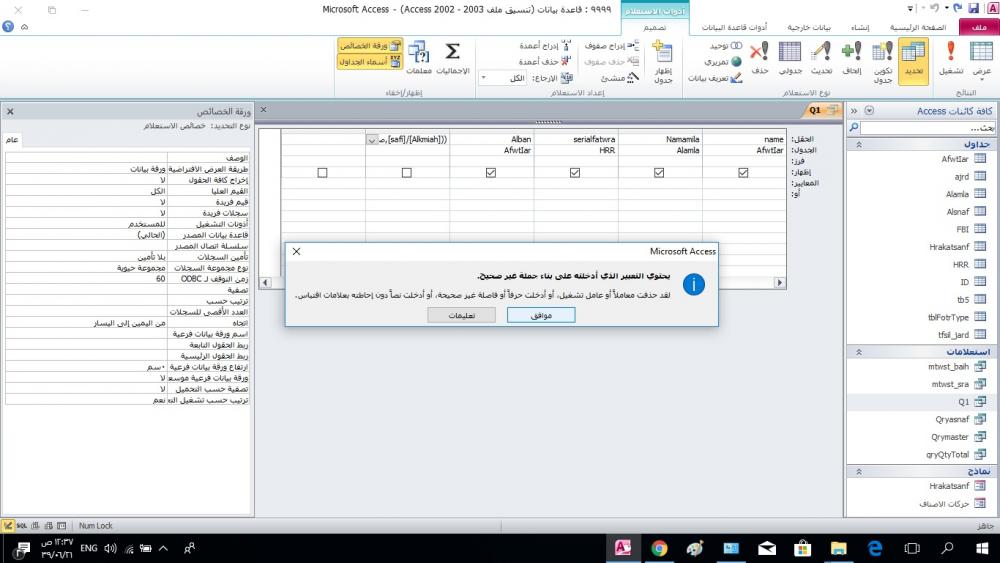Click the Help (تعليمات) button in dialog
The image size is (1000, 563).
(461, 314)
